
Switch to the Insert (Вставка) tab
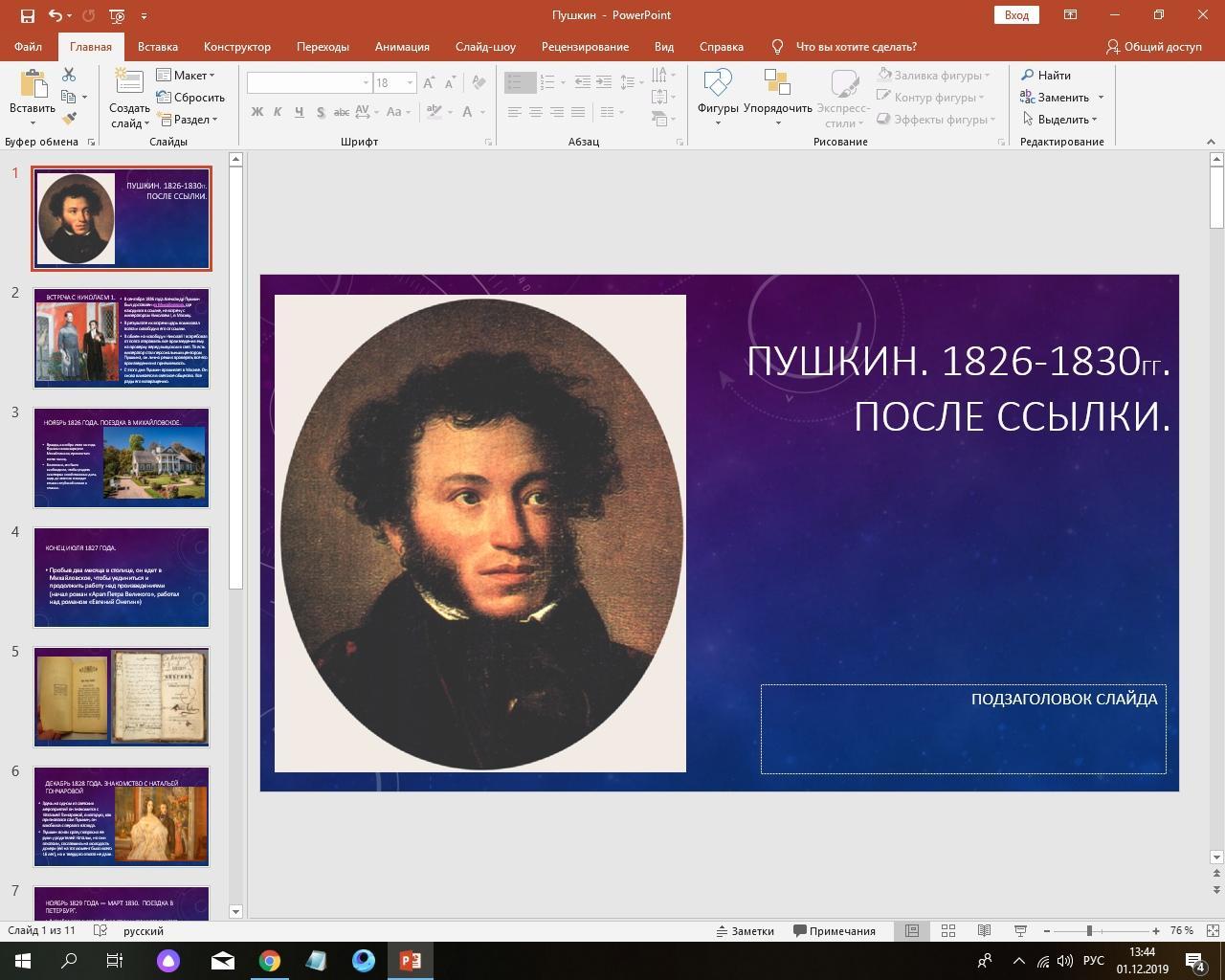click(x=158, y=46)
